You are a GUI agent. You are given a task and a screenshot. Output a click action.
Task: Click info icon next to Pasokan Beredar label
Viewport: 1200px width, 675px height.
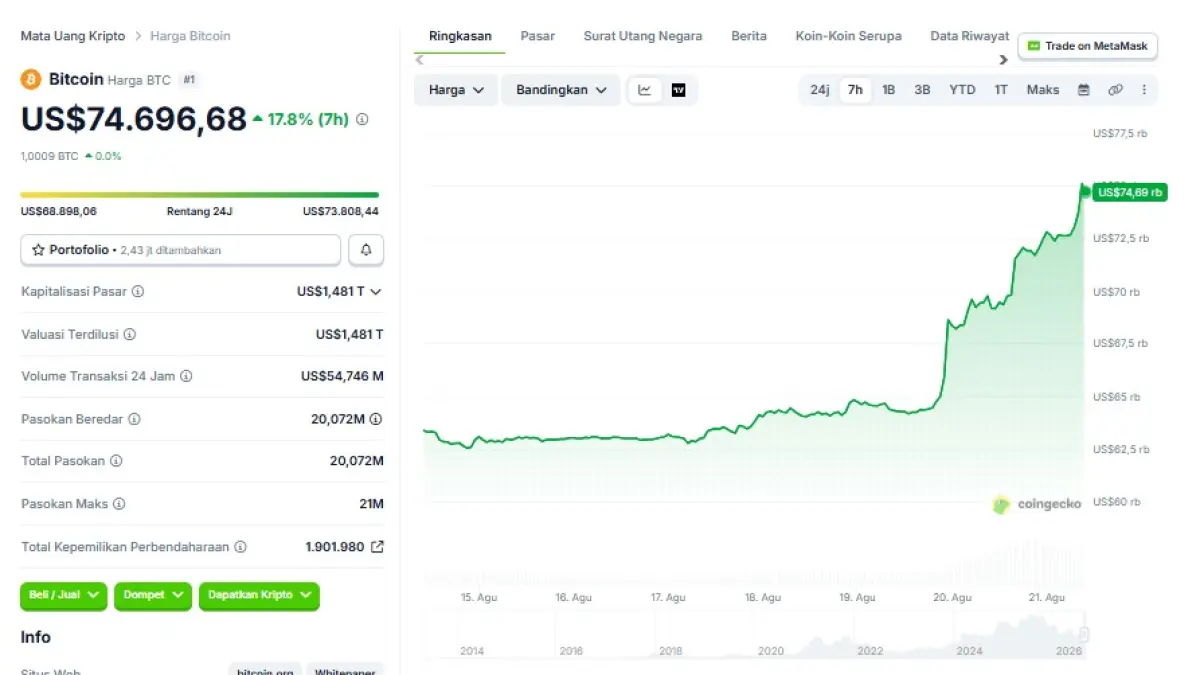134,419
